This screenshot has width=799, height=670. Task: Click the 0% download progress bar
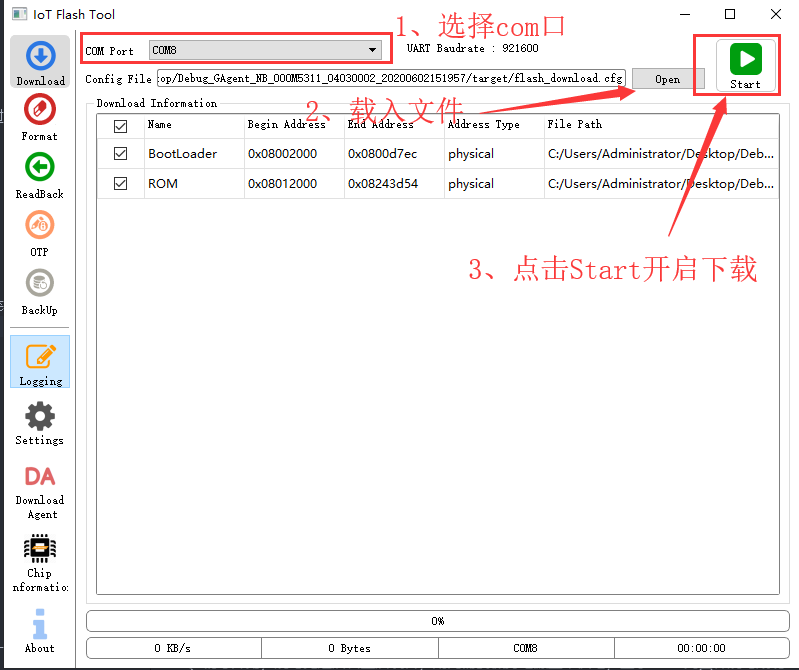pos(437,621)
